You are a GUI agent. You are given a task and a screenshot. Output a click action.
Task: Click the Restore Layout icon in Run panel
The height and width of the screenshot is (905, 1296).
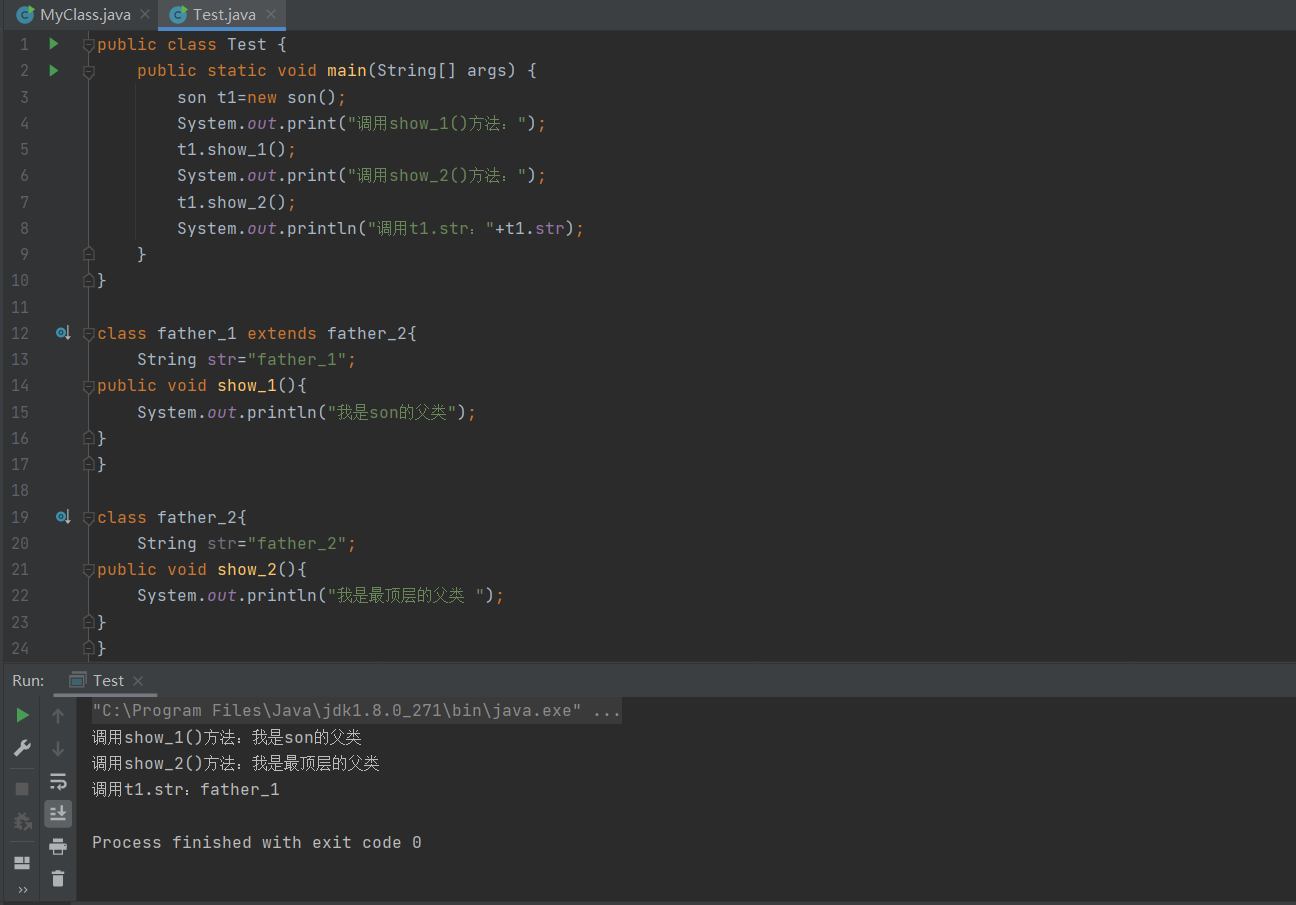[x=22, y=862]
